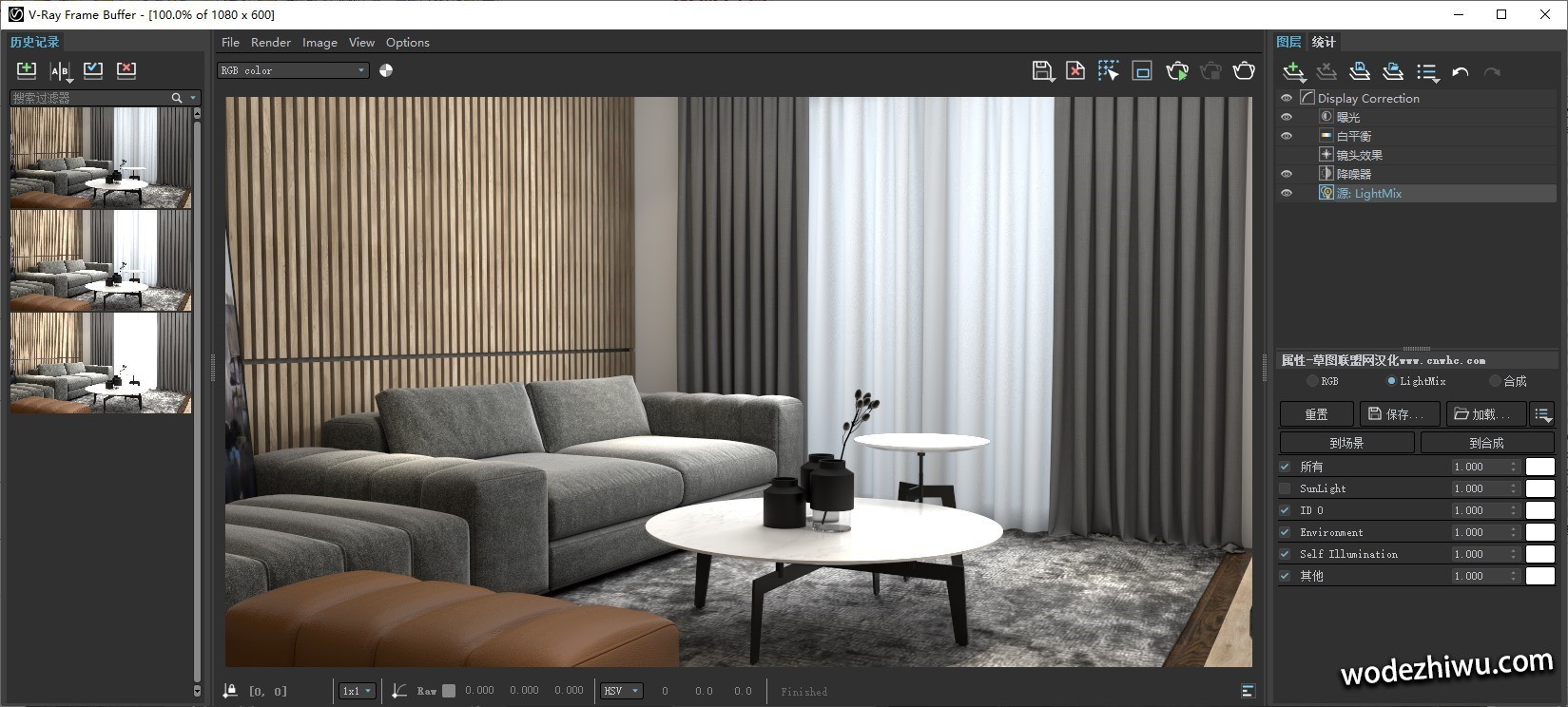Select the first history render thumbnail
The height and width of the screenshot is (707, 1568).
click(101, 157)
